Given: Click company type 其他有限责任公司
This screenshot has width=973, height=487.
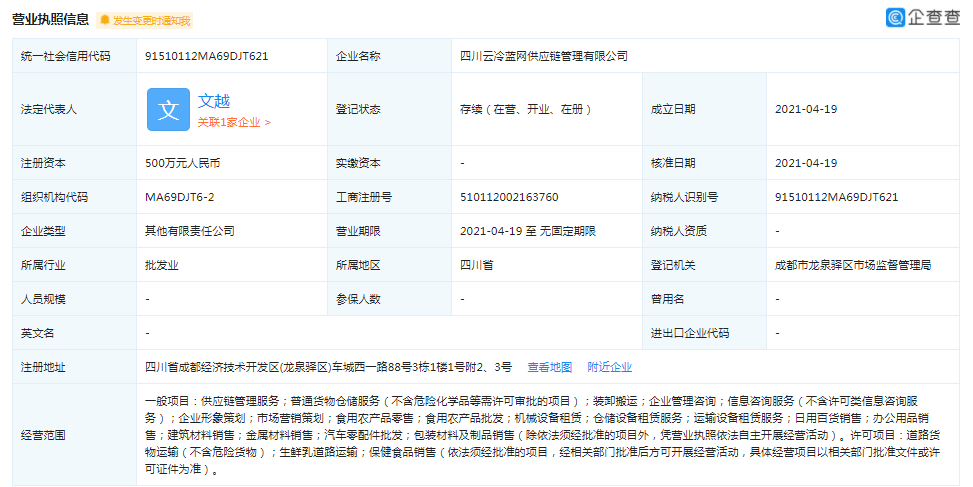Looking at the screenshot, I should (190, 231).
